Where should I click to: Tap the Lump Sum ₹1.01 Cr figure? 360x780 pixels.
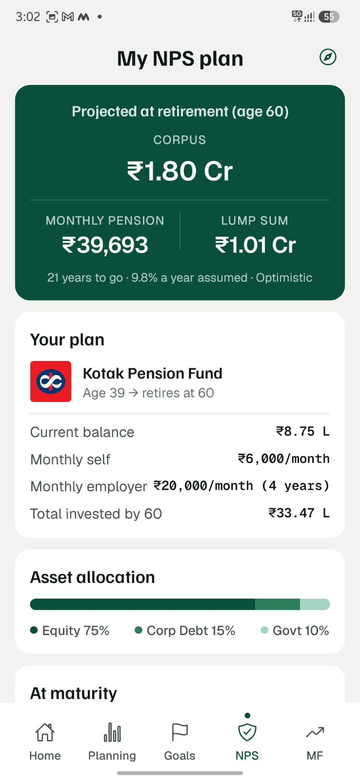click(255, 245)
